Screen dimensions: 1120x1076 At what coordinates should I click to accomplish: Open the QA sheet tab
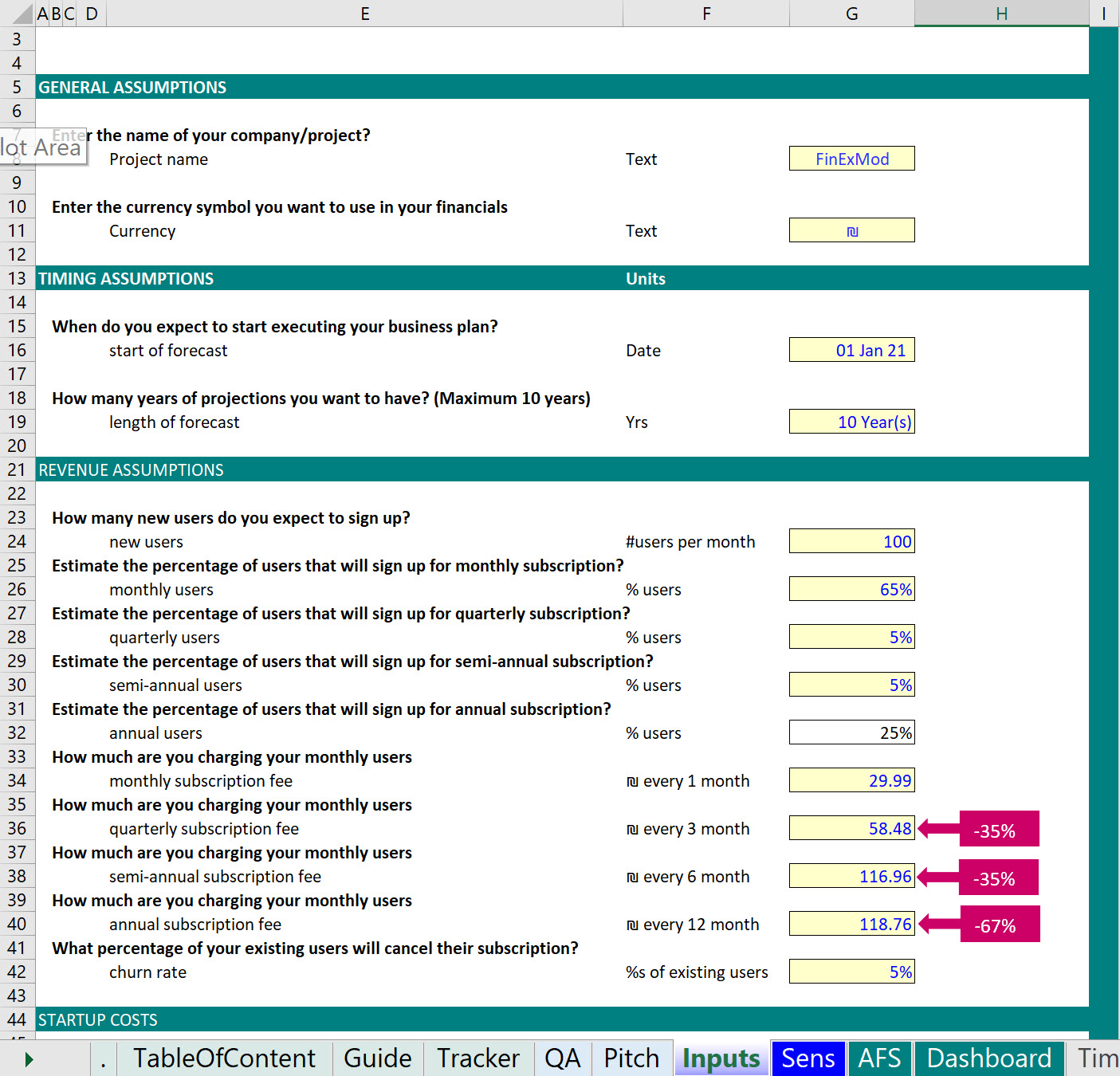click(x=562, y=1058)
